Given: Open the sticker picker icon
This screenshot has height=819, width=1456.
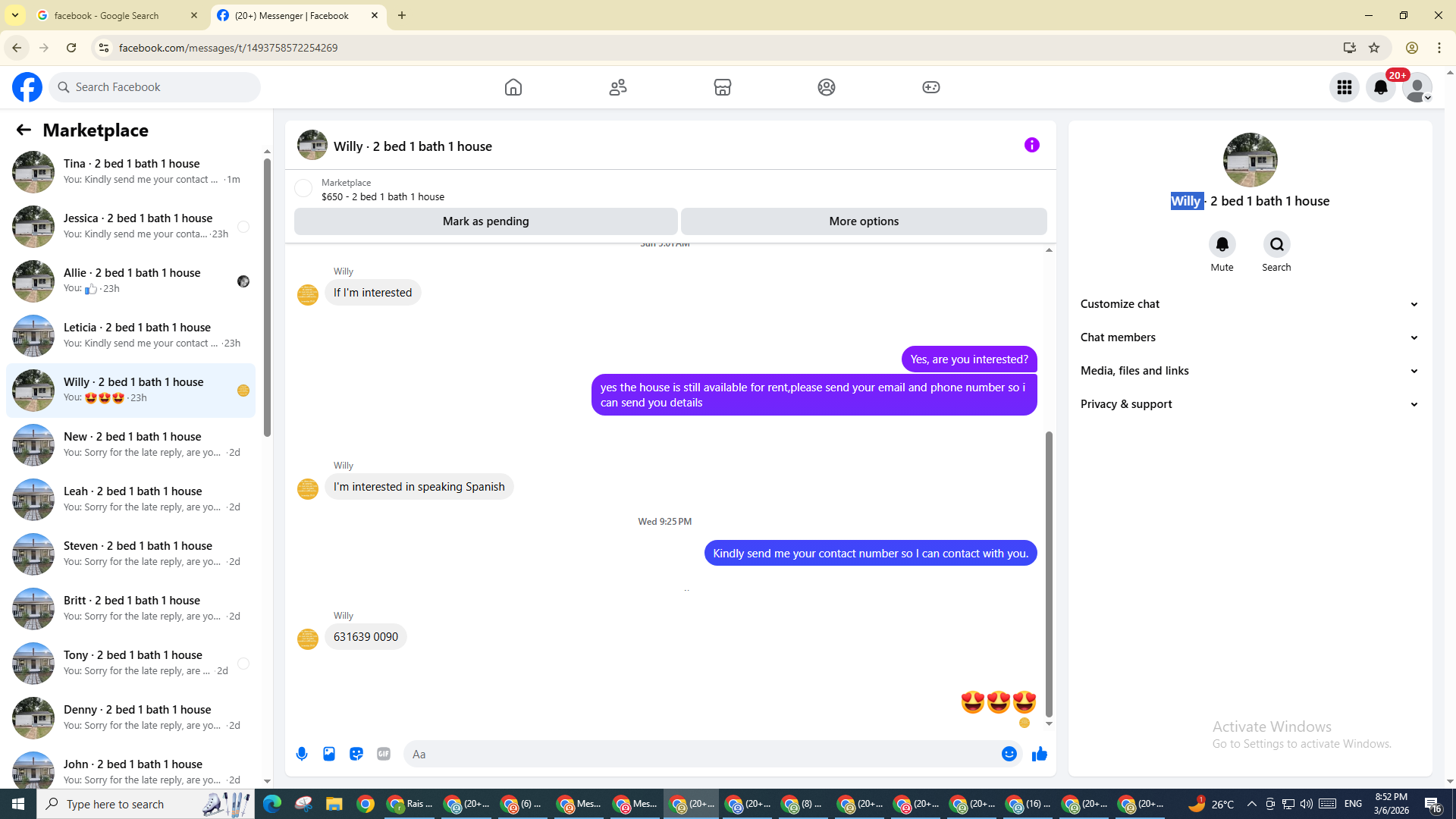Looking at the screenshot, I should (x=356, y=754).
